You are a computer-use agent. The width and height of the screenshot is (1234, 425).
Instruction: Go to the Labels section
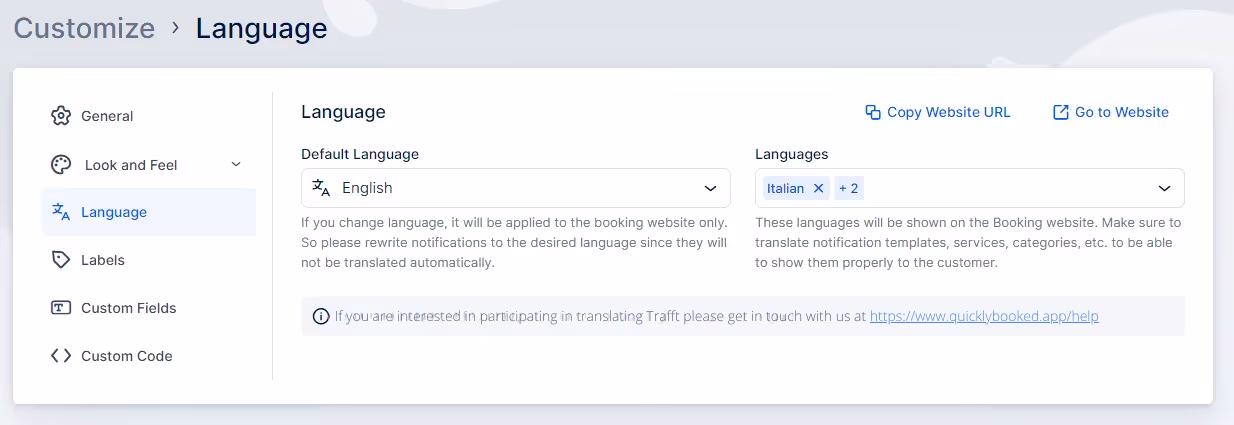pyautogui.click(x=149, y=260)
